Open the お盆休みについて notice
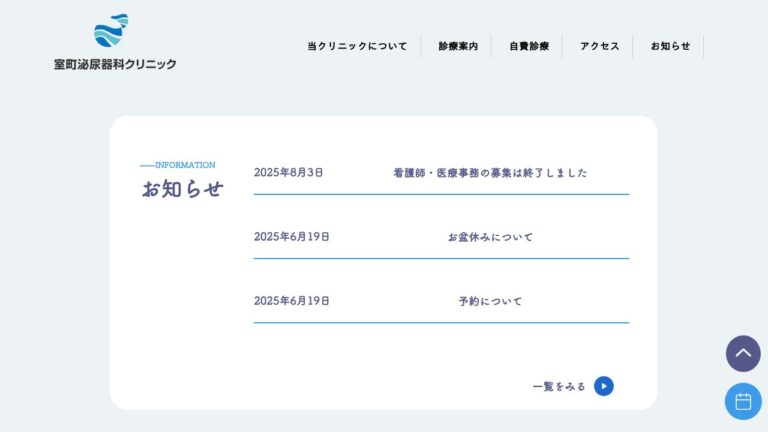This screenshot has width=768, height=432. [x=490, y=237]
